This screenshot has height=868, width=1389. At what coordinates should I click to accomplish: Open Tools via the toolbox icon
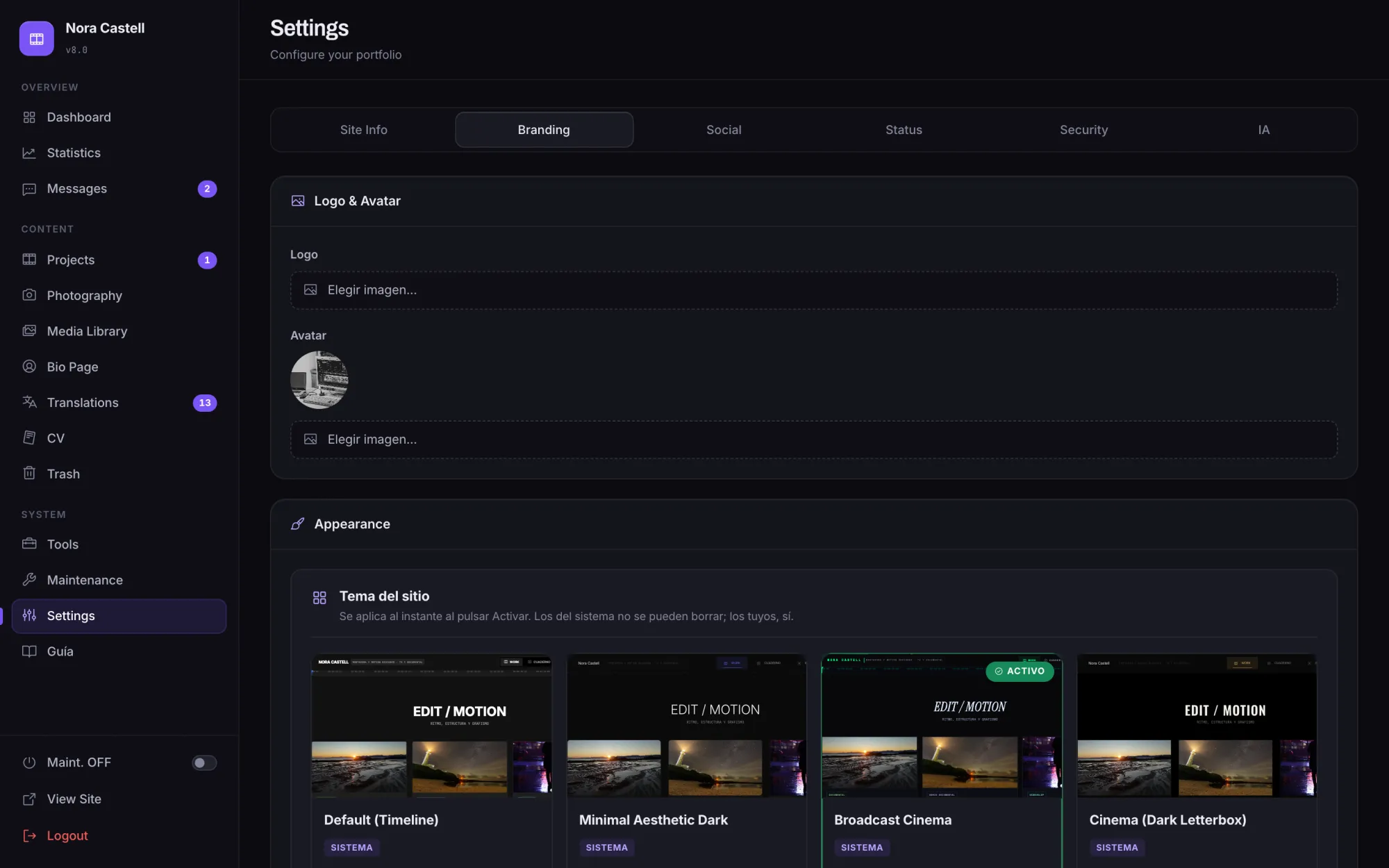tap(29, 544)
